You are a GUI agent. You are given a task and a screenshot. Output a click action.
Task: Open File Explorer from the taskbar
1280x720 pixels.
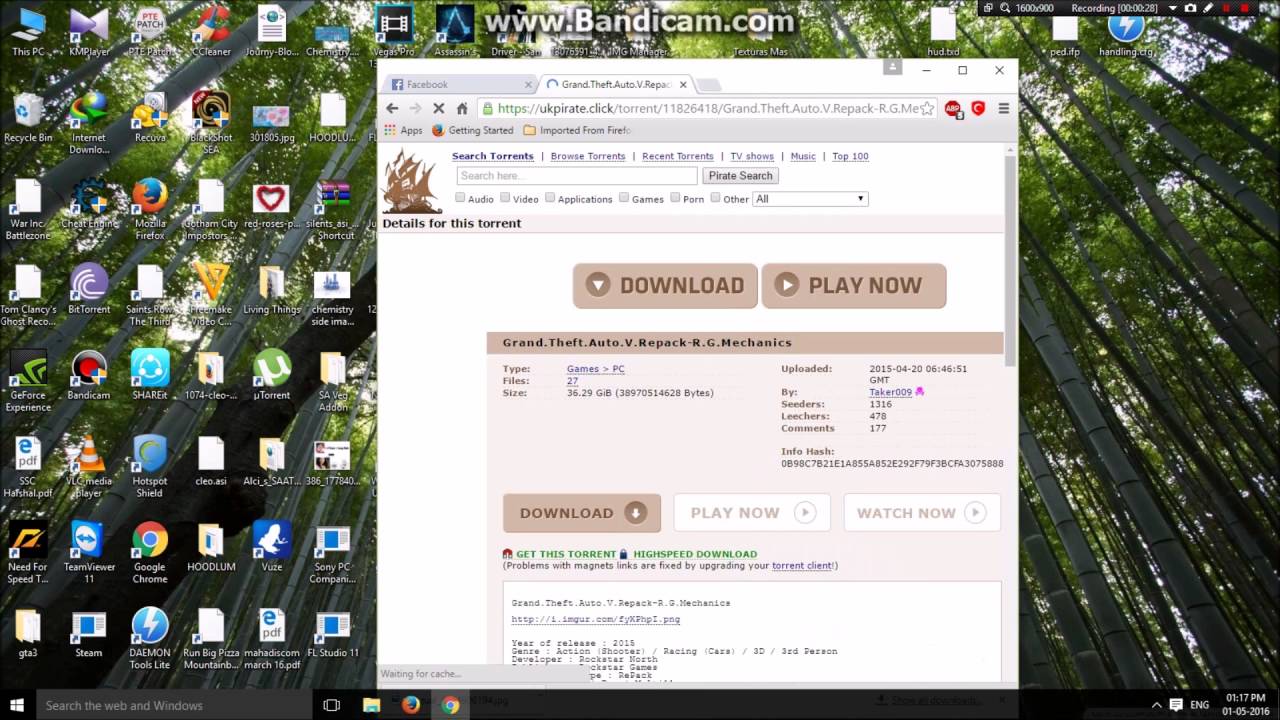pyautogui.click(x=371, y=705)
